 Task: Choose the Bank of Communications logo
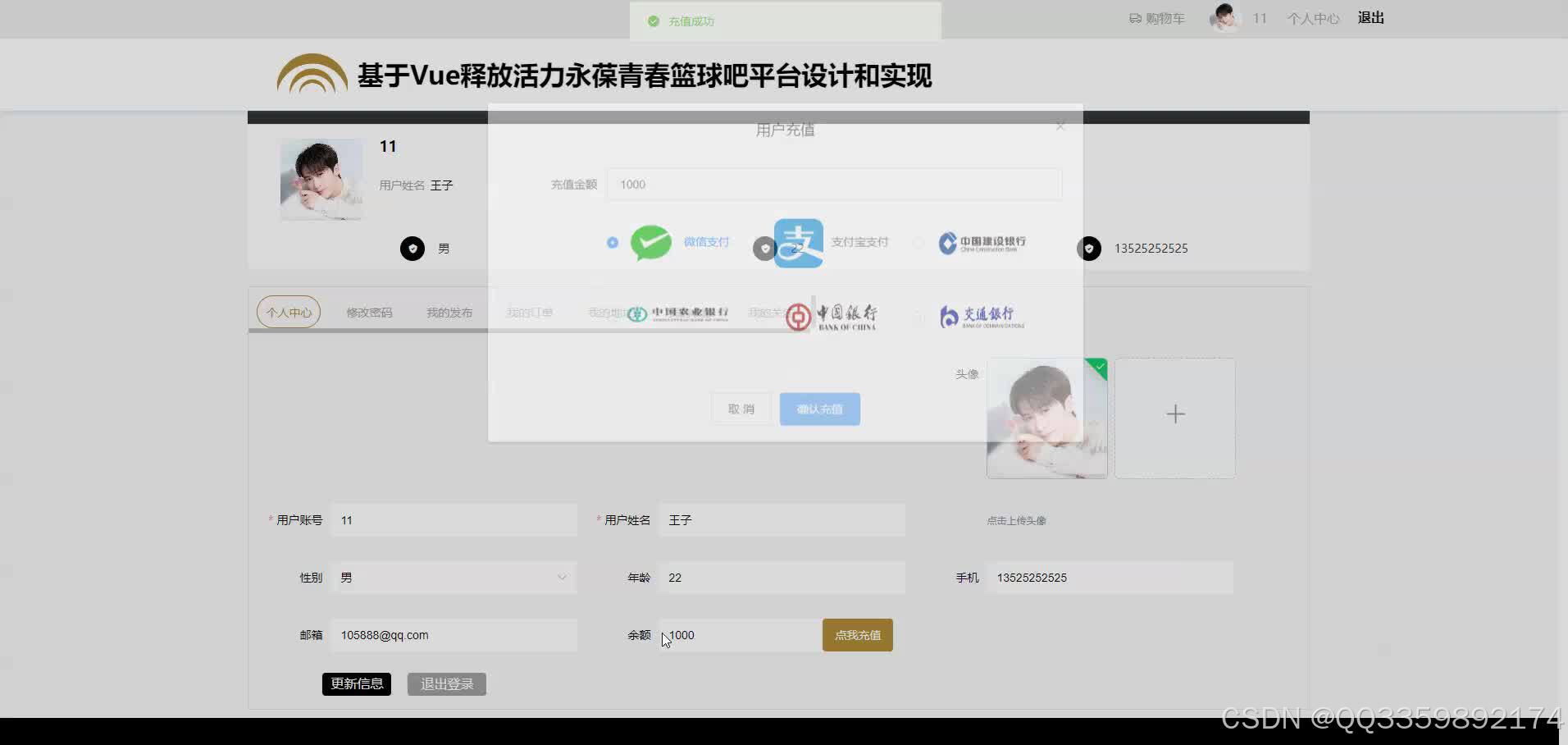982,317
